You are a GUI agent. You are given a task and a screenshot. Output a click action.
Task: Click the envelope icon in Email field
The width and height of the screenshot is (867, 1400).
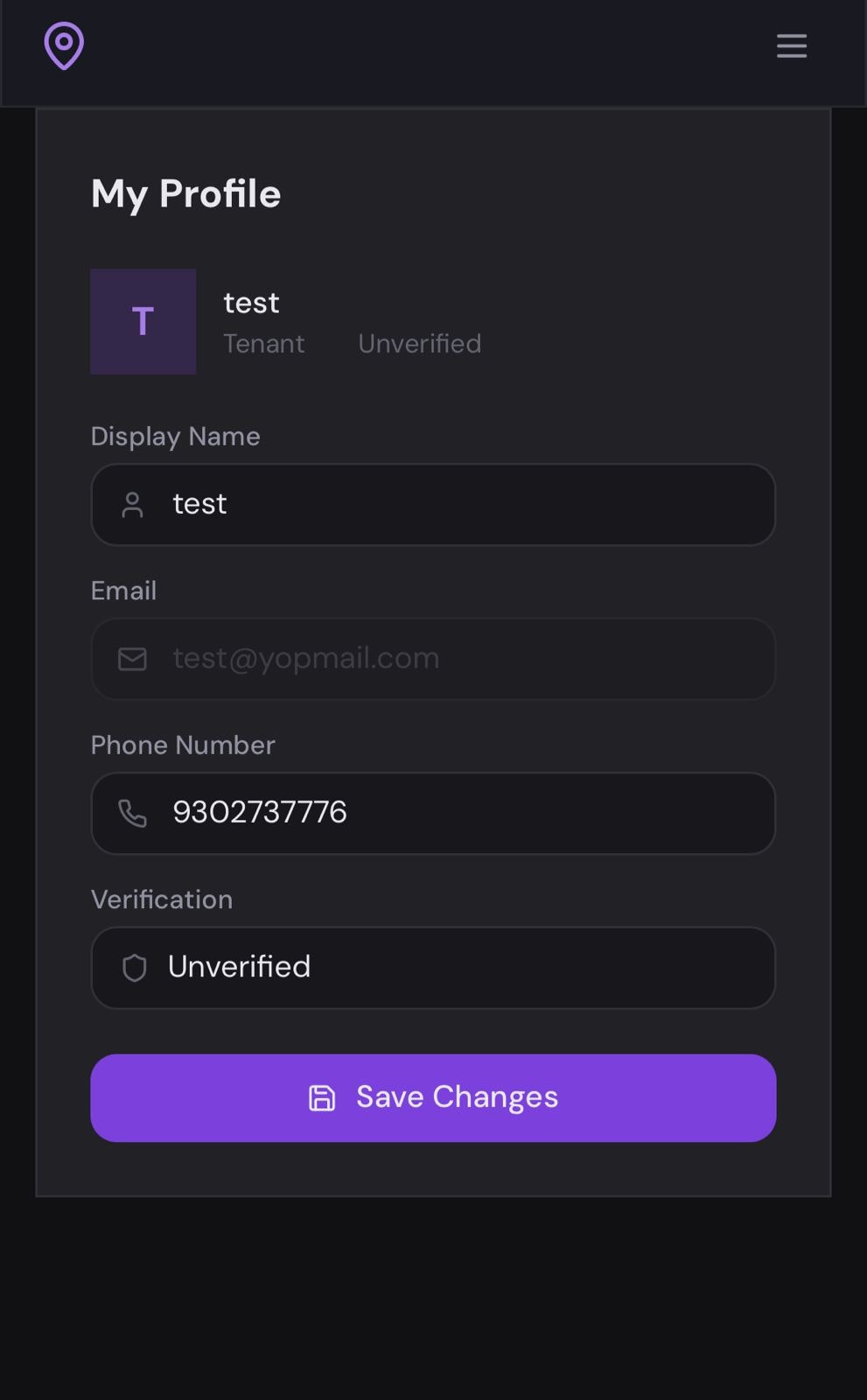click(132, 659)
